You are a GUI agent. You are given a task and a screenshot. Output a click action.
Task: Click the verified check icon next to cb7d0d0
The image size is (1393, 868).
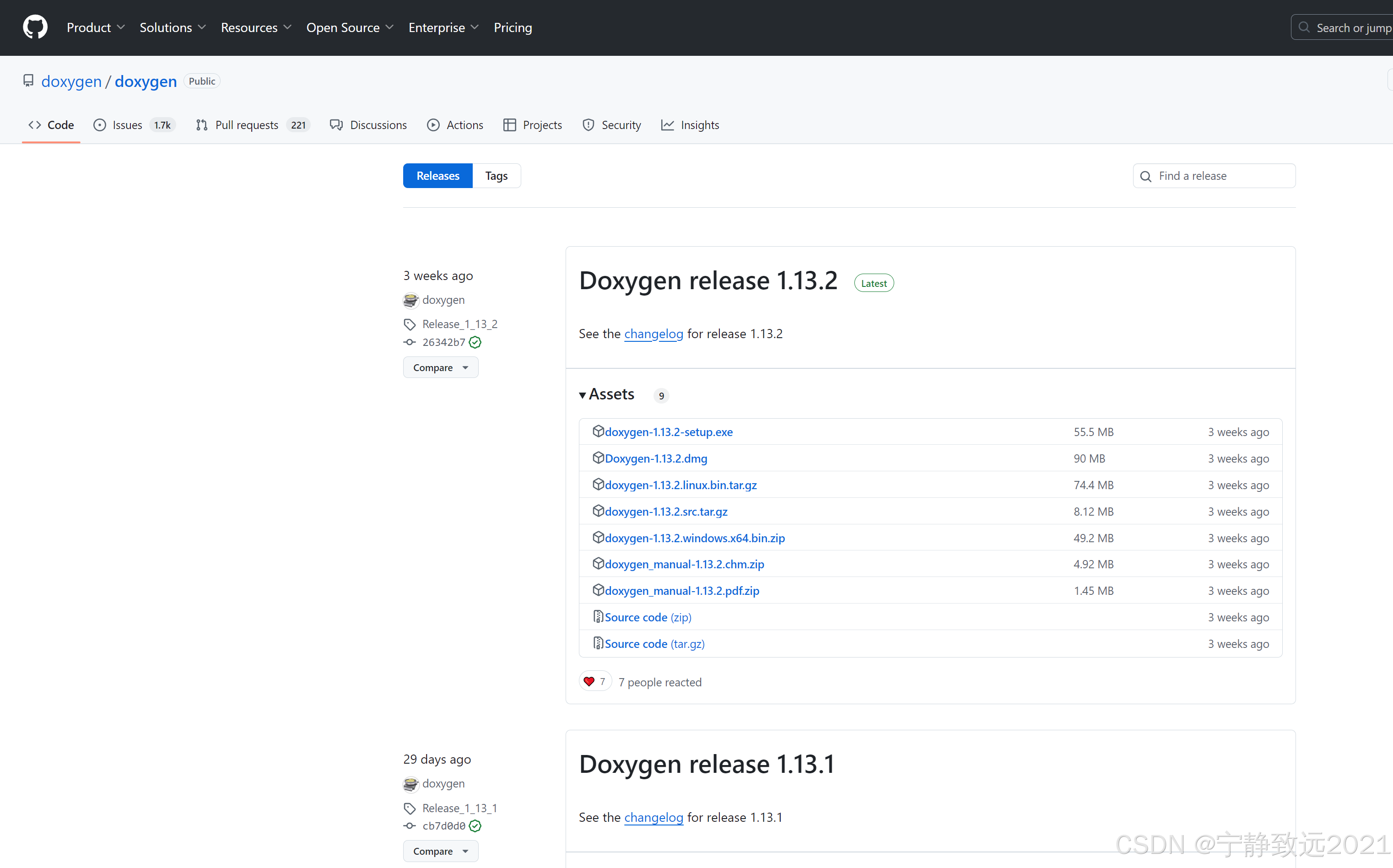pos(475,825)
